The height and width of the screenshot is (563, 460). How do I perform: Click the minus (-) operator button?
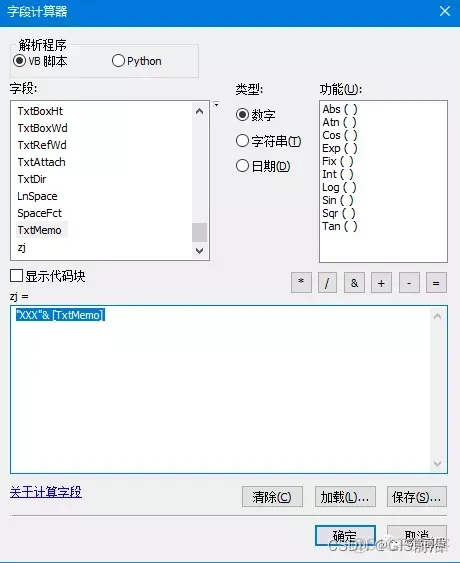pos(409,283)
